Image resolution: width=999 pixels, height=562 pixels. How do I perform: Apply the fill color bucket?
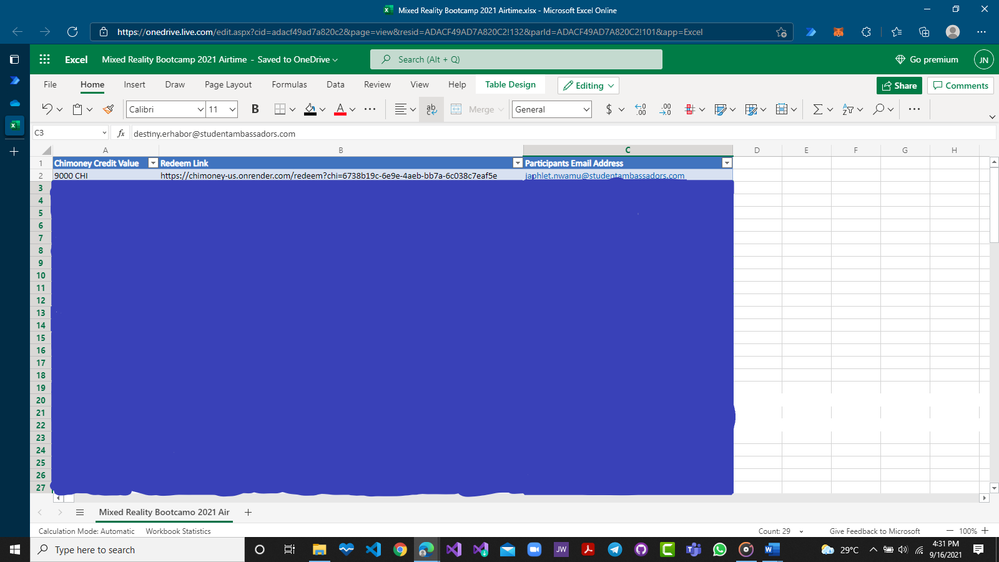coord(310,109)
